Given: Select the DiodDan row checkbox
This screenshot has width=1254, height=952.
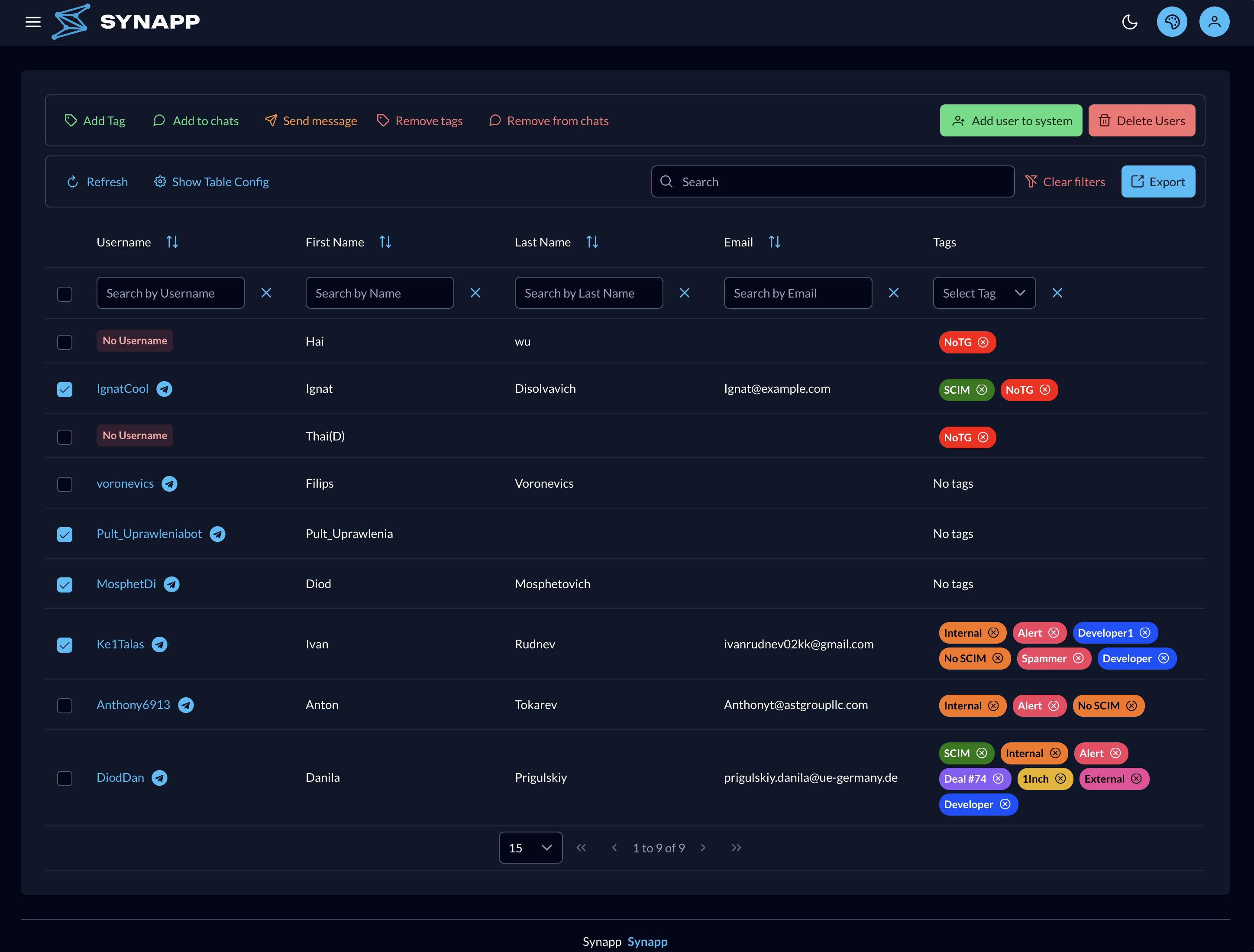Looking at the screenshot, I should point(65,778).
